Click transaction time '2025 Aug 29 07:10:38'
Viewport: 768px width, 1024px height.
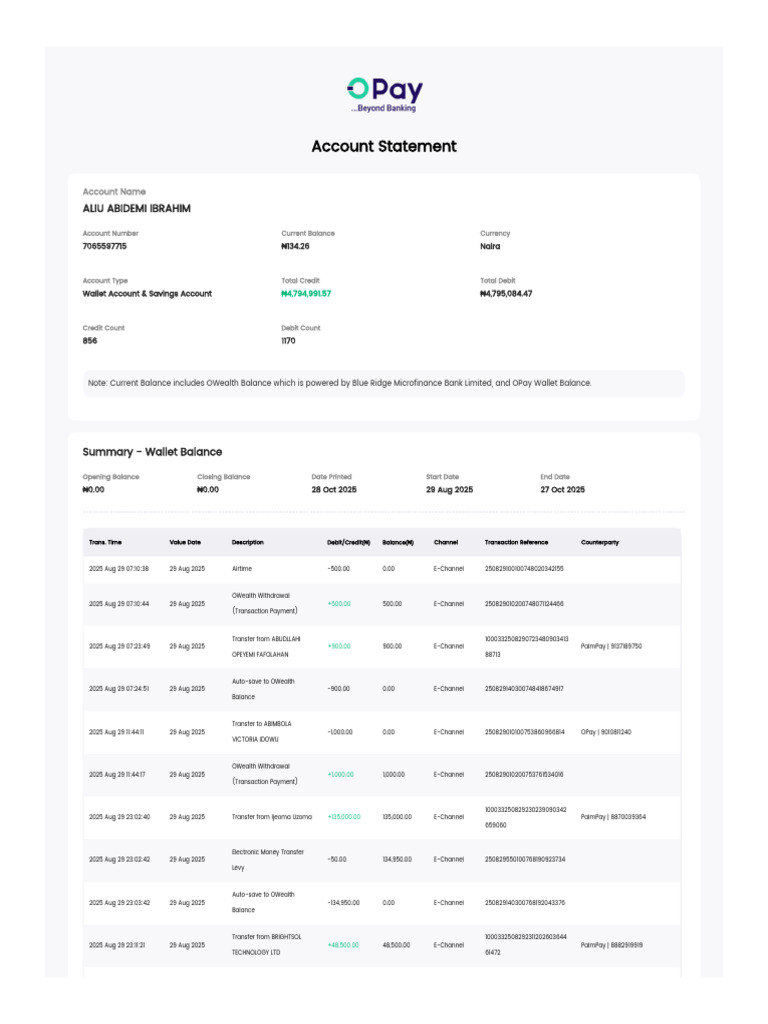click(x=119, y=569)
